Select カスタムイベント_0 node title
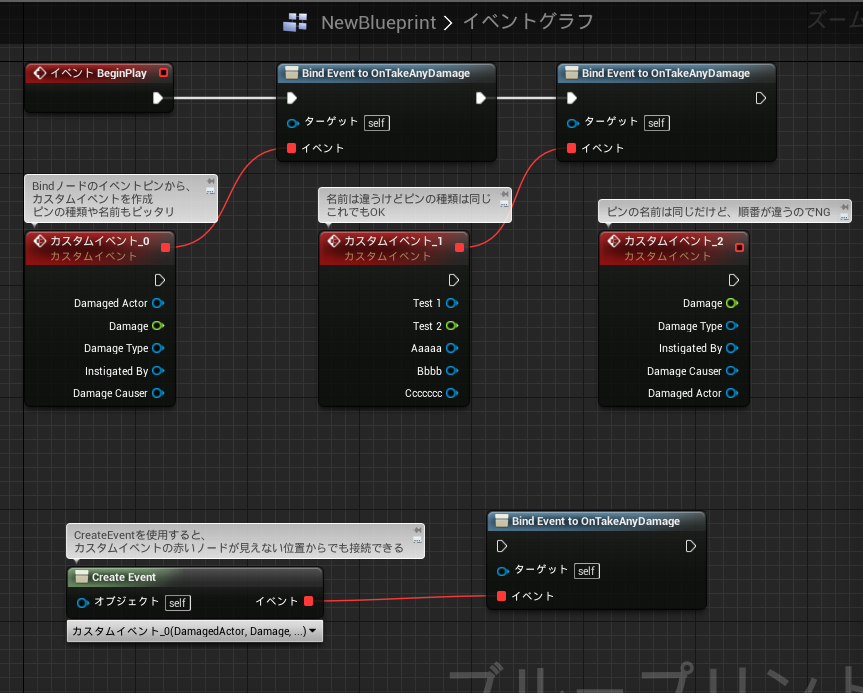 point(100,241)
